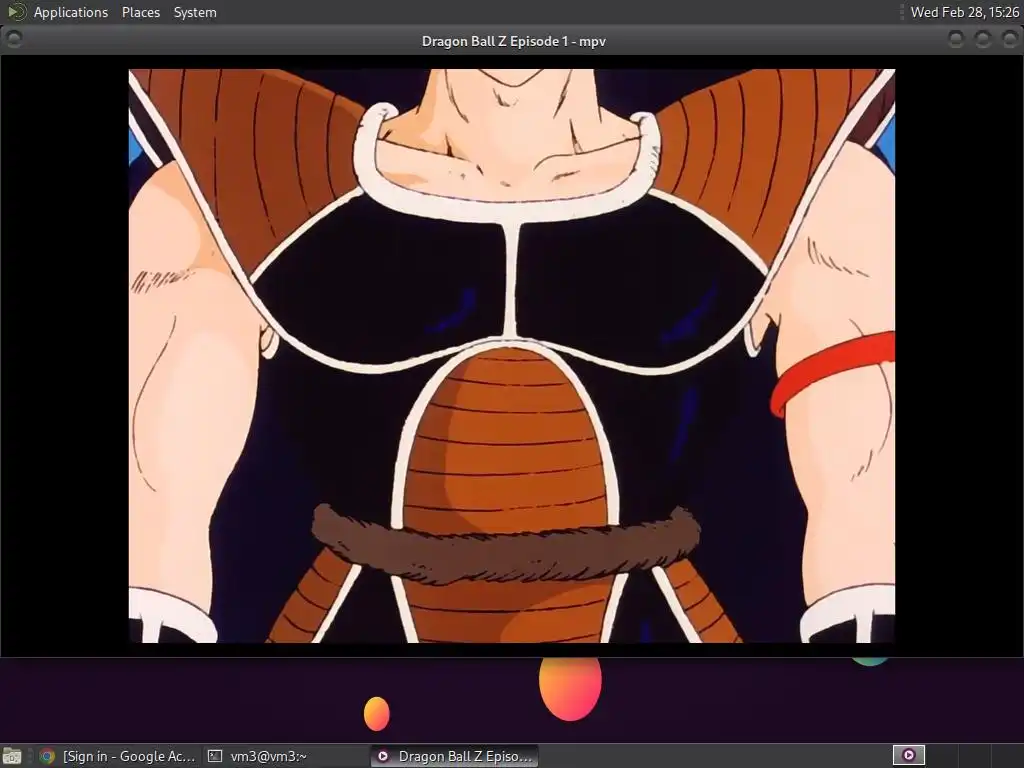Click the distro logo icon beside Applications
1024x768 pixels.
16,12
